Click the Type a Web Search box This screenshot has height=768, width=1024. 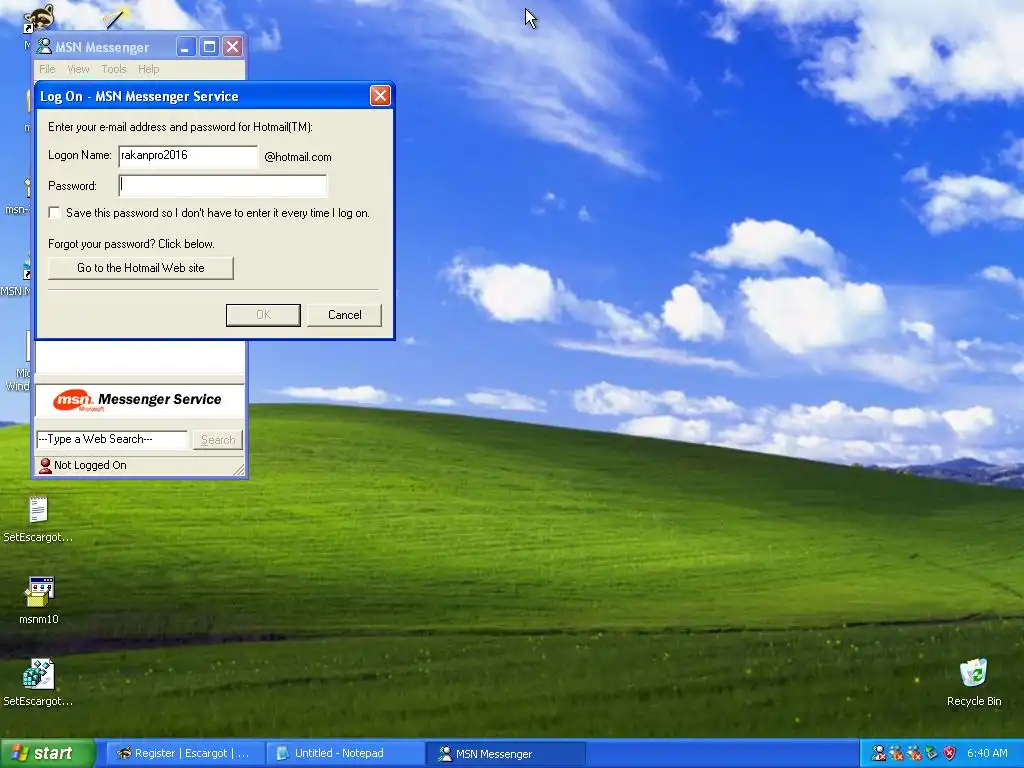pyautogui.click(x=112, y=440)
